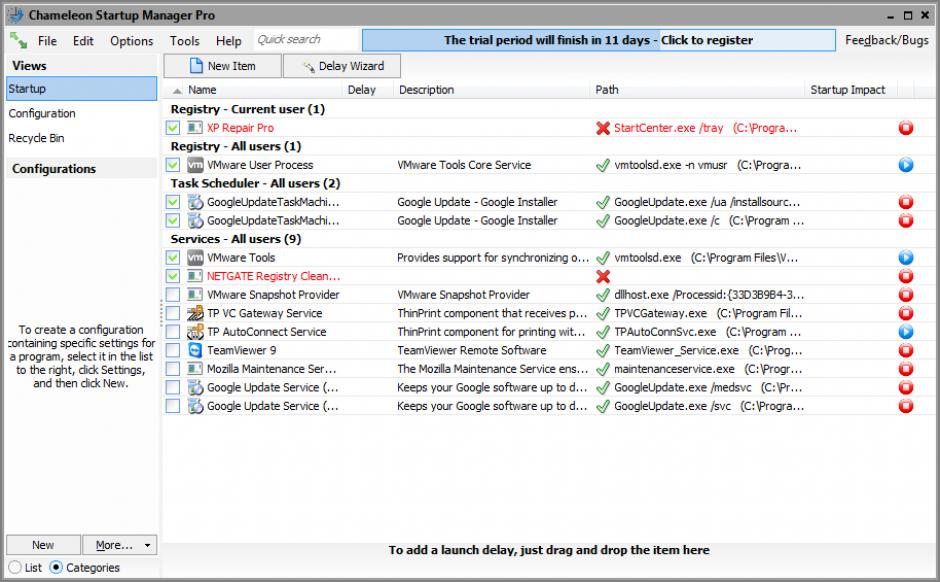Open the Options menu
The width and height of the screenshot is (940, 582).
coord(131,41)
